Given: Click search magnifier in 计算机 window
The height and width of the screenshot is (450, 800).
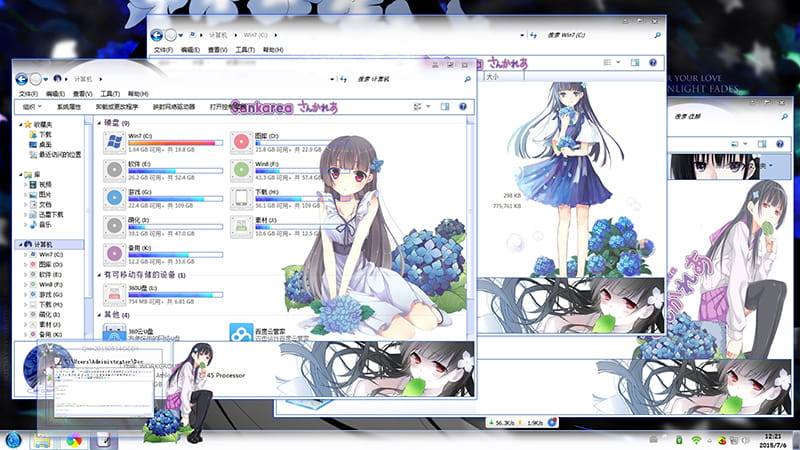Looking at the screenshot, I should (467, 79).
